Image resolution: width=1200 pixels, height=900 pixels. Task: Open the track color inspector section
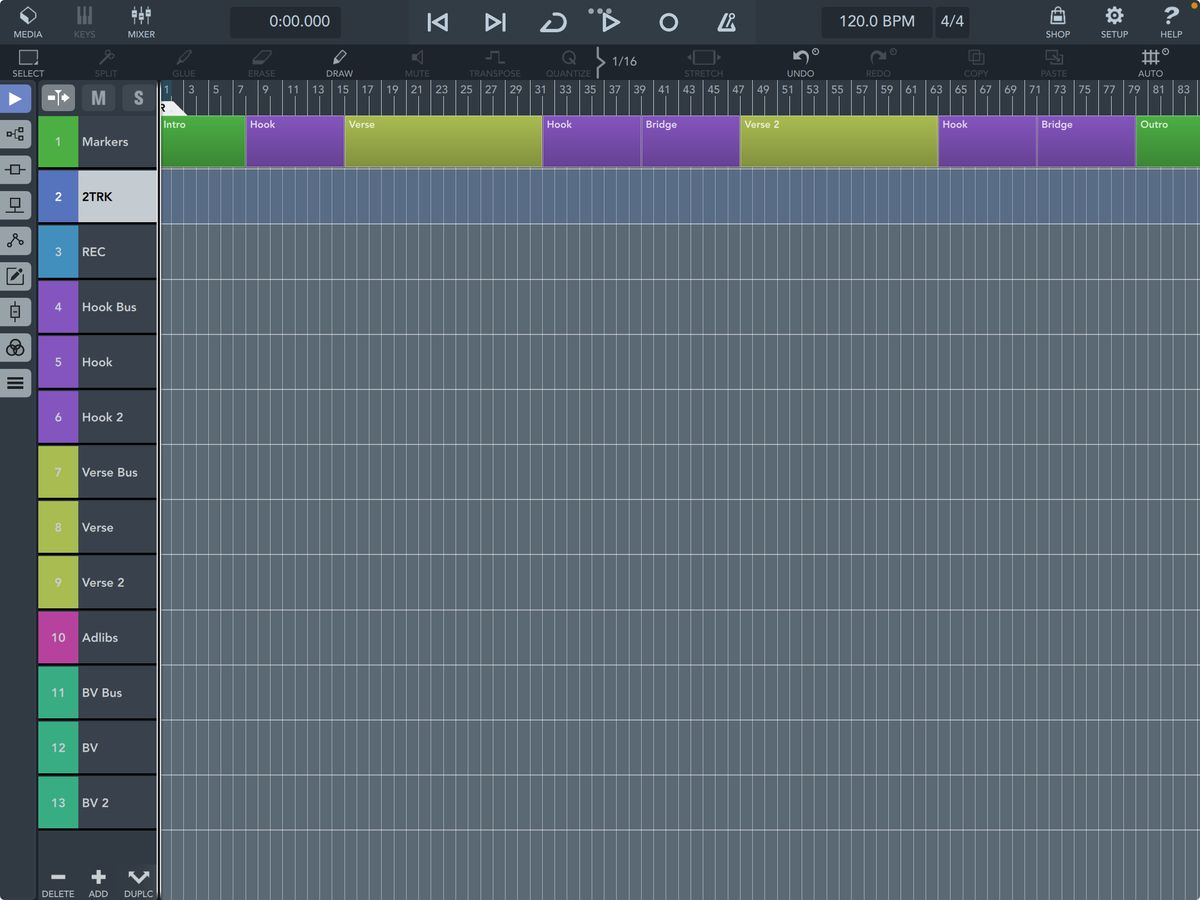15,347
